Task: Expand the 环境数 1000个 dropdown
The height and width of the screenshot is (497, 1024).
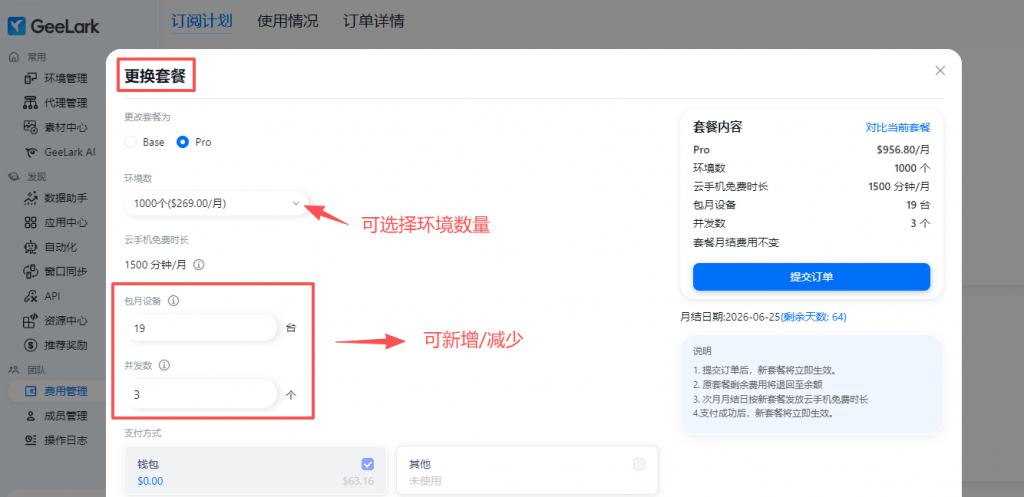Action: click(216, 204)
